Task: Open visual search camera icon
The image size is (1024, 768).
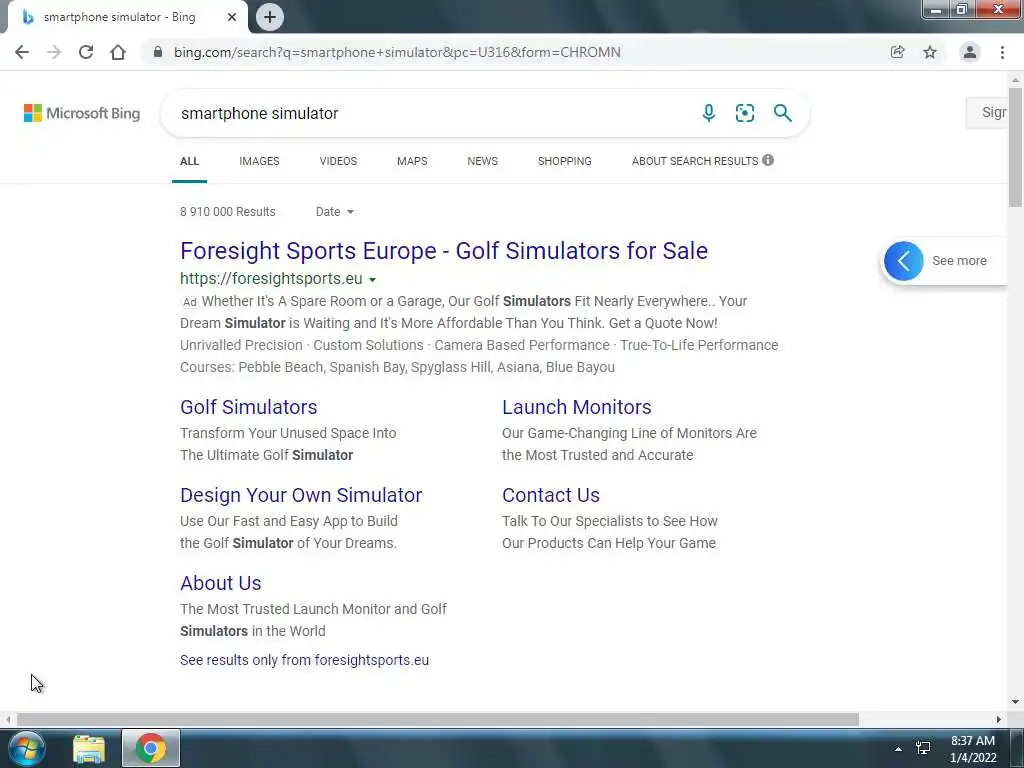Action: 744,113
